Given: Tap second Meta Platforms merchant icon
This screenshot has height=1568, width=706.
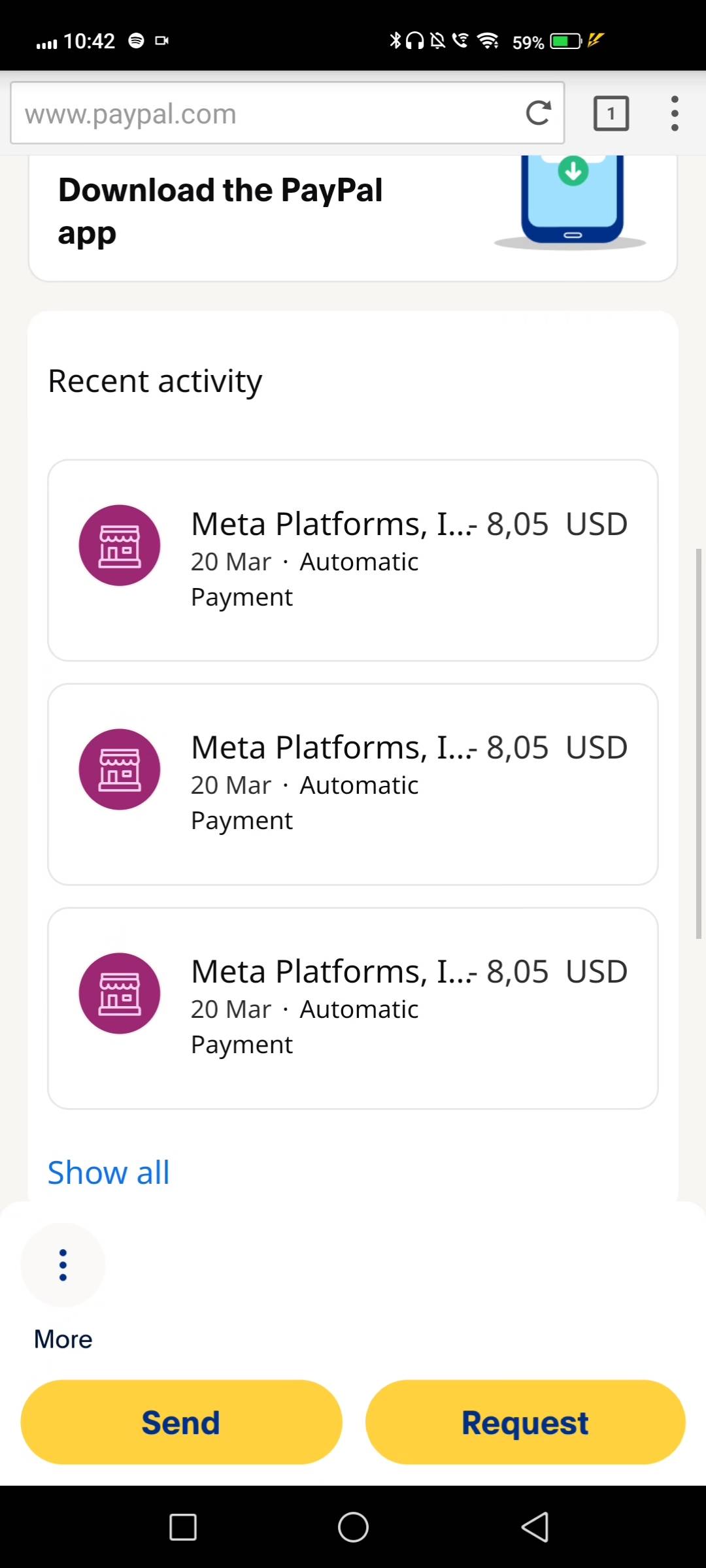Looking at the screenshot, I should (x=120, y=769).
